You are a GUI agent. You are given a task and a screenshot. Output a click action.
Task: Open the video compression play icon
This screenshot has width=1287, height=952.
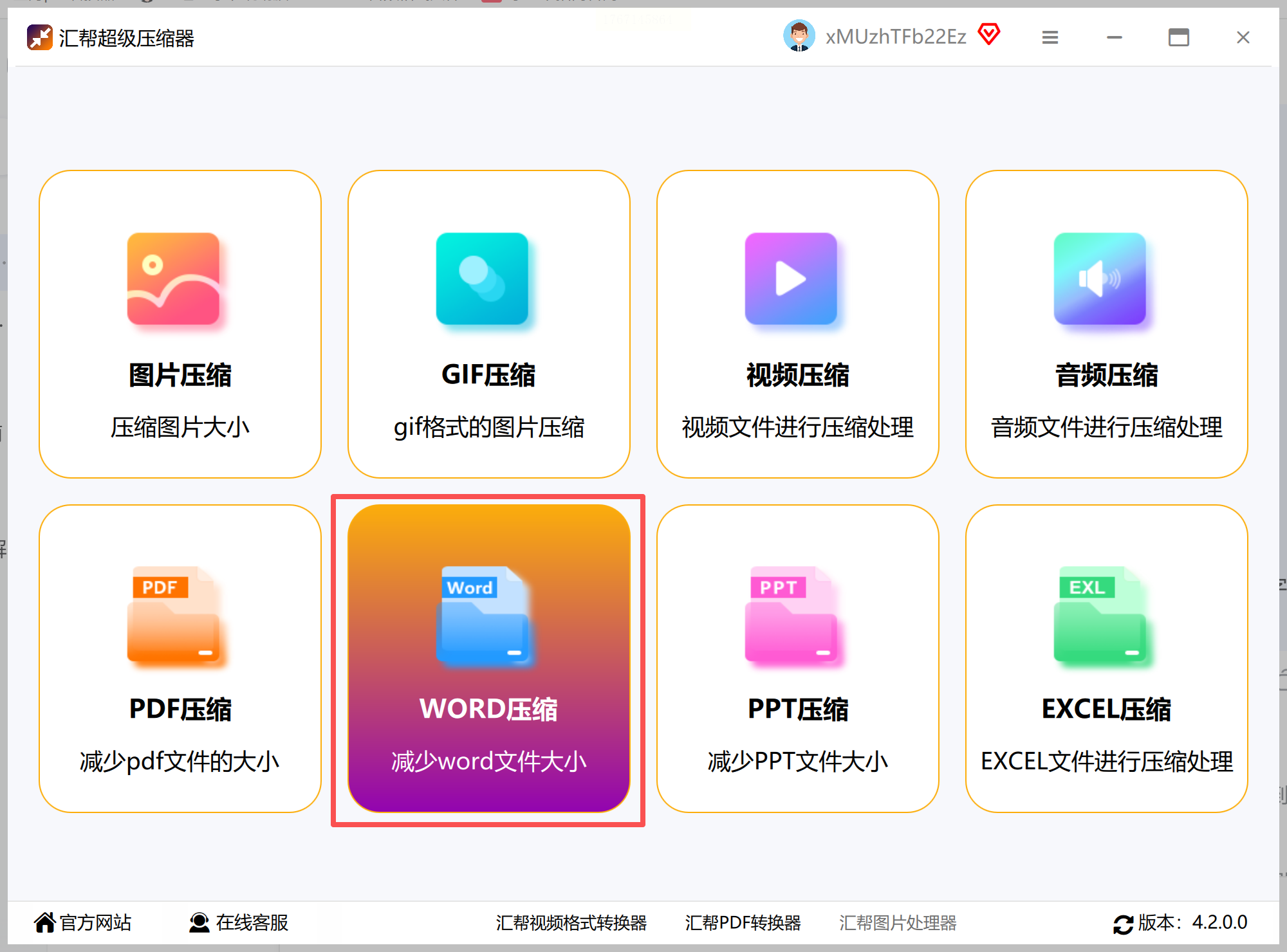pos(791,279)
